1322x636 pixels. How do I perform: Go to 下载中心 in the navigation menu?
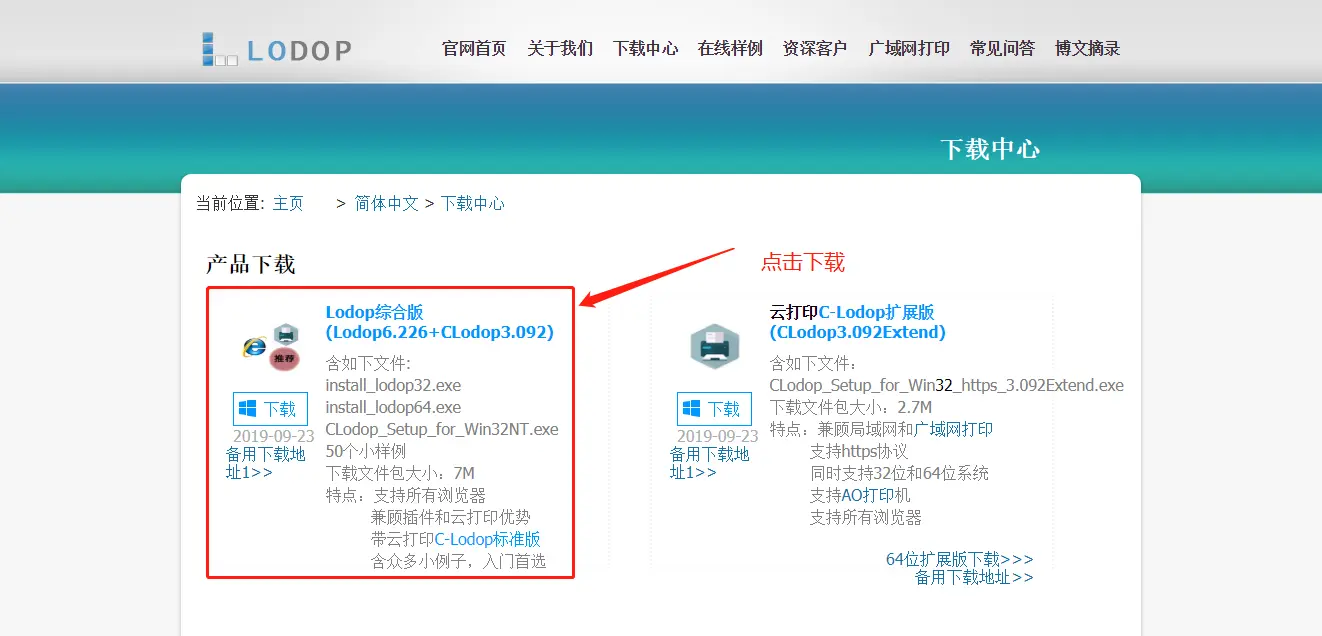click(x=645, y=48)
